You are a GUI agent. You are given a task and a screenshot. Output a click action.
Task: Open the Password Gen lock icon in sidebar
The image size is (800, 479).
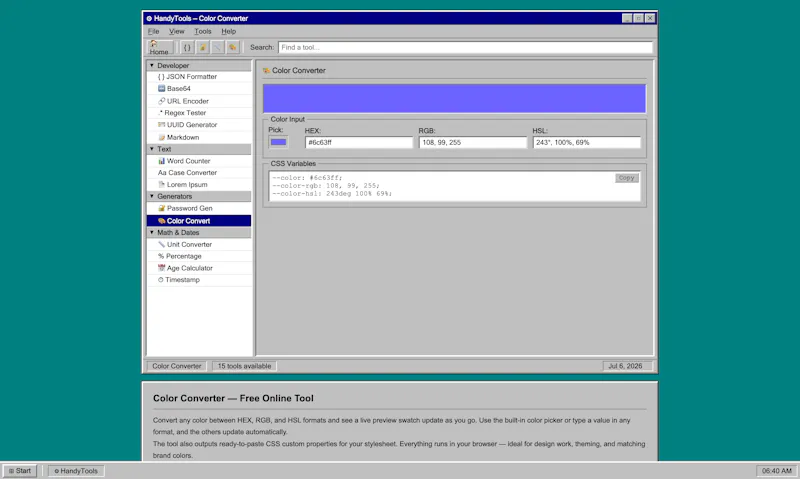(161, 208)
